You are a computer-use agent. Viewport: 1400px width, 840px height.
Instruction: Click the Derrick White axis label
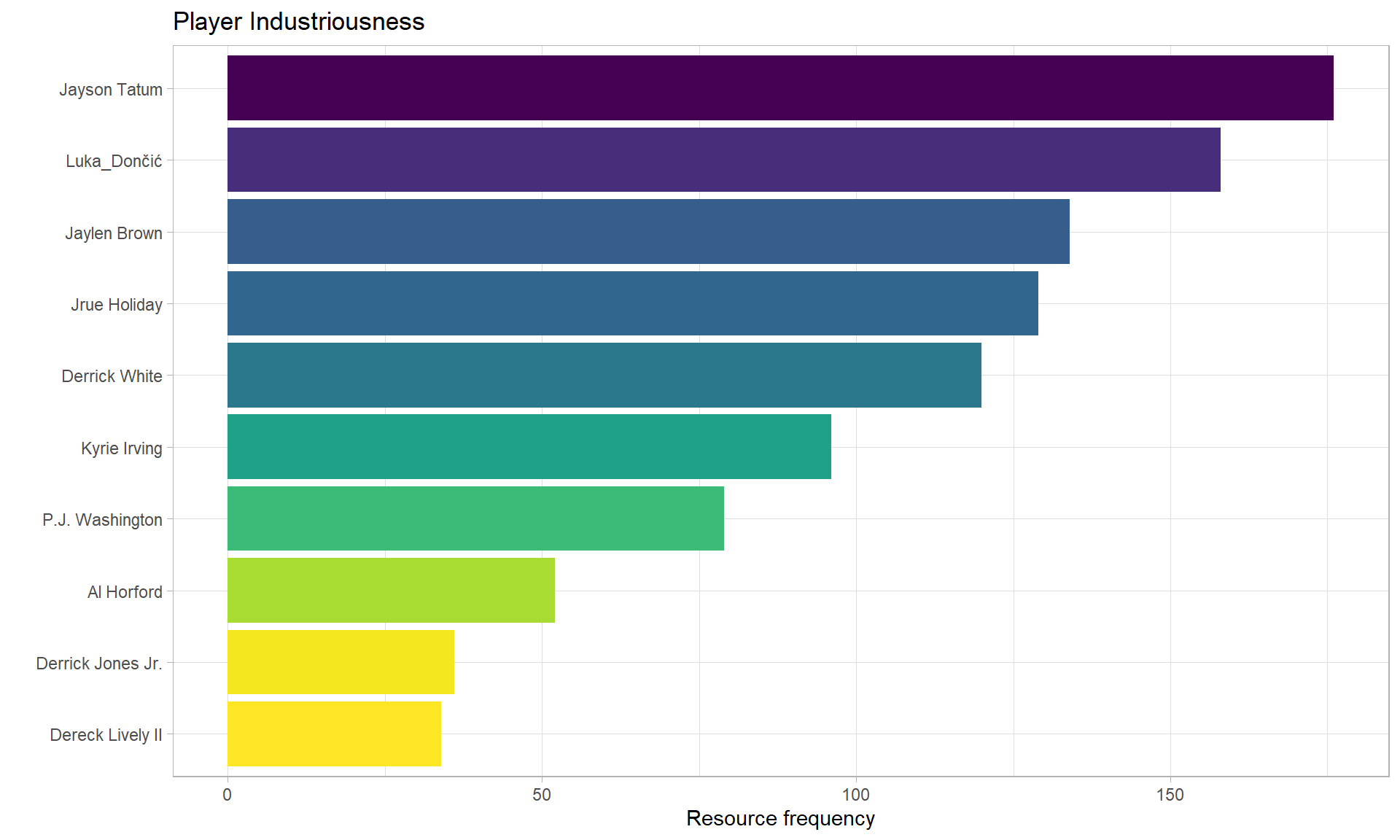pos(112,376)
